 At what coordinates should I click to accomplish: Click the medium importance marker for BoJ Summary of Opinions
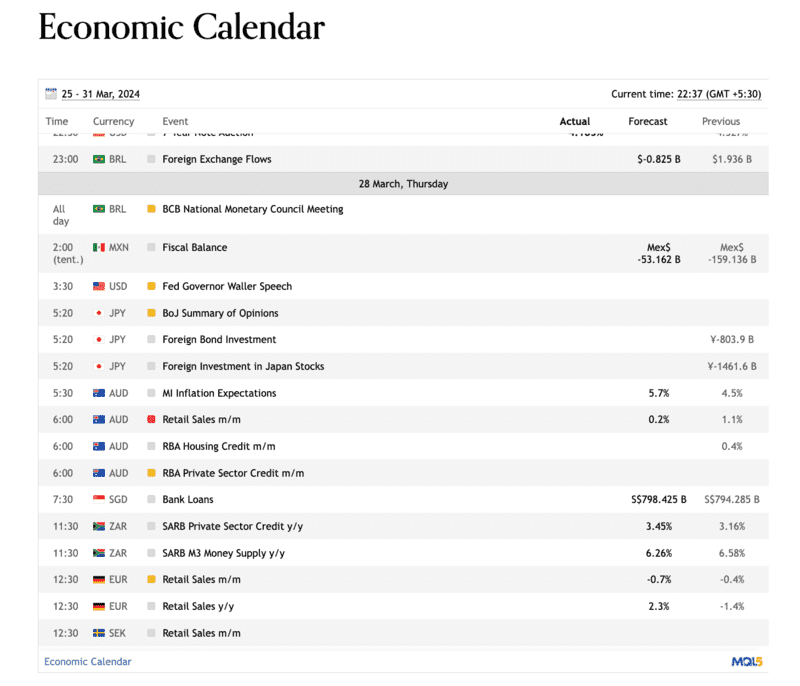151,313
